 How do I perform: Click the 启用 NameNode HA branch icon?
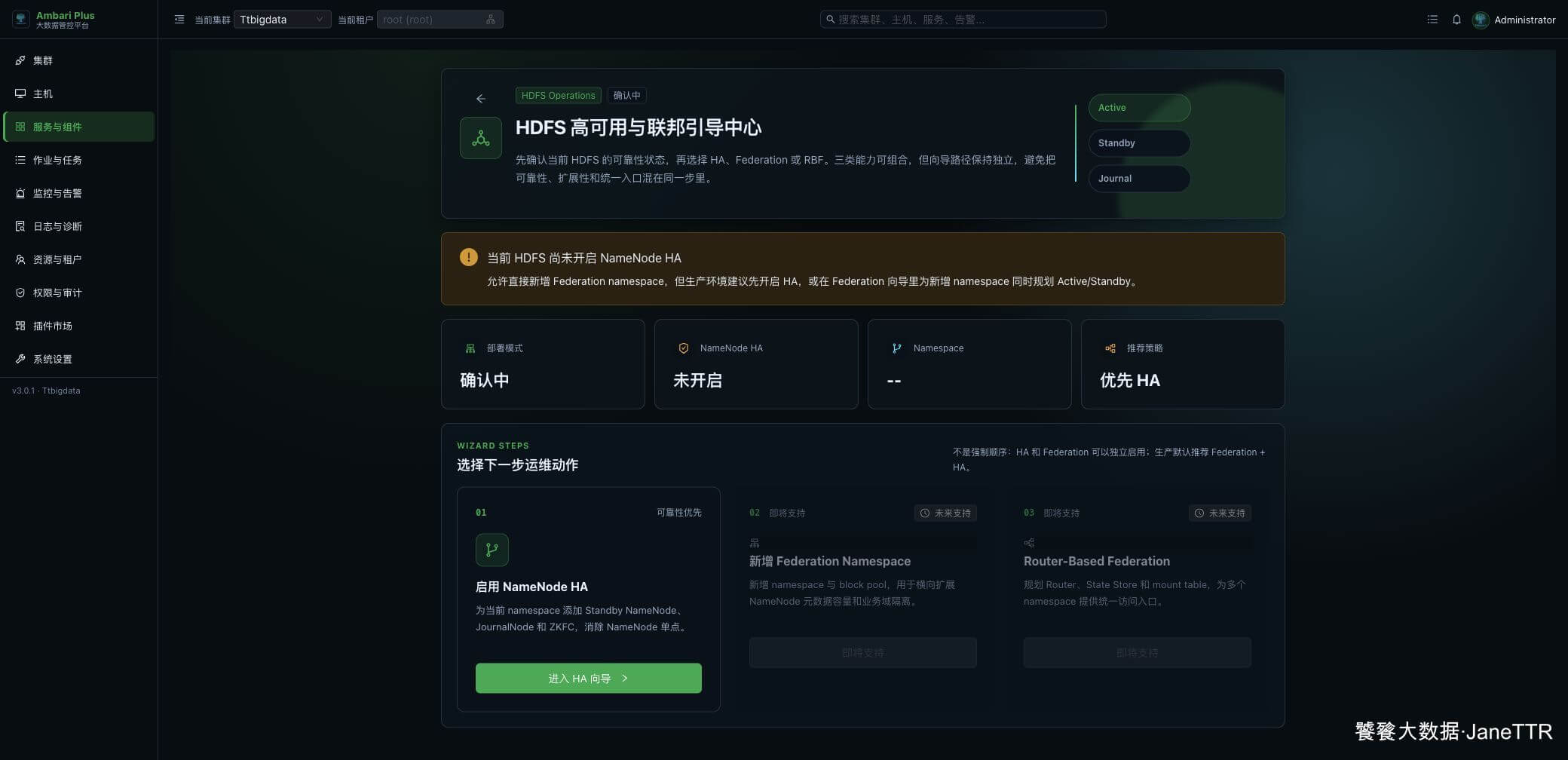tap(492, 550)
